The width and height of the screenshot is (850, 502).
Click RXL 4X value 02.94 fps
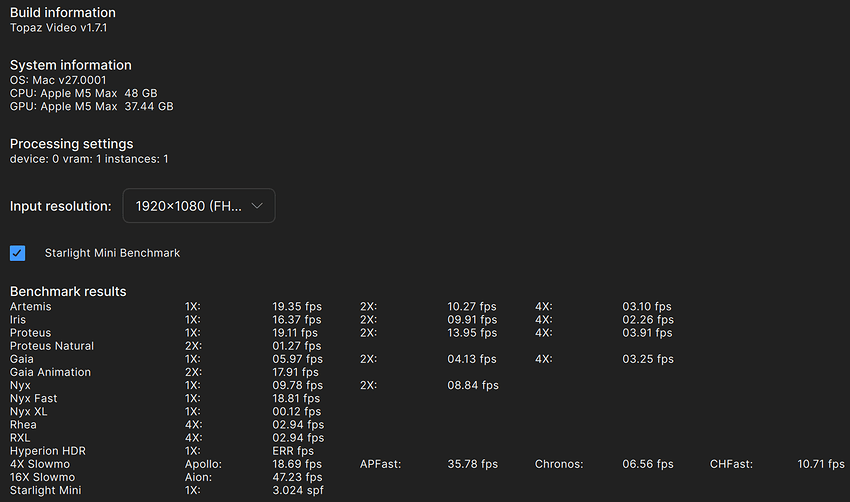click(x=298, y=437)
